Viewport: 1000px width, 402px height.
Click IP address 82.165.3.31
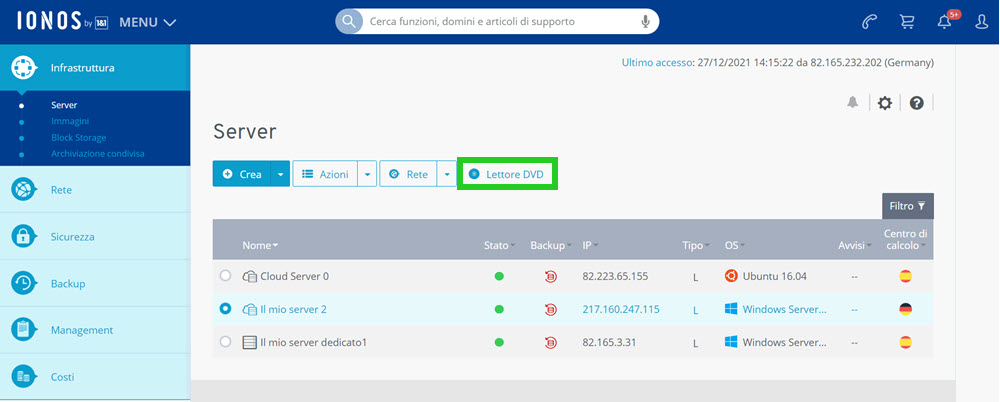609,342
